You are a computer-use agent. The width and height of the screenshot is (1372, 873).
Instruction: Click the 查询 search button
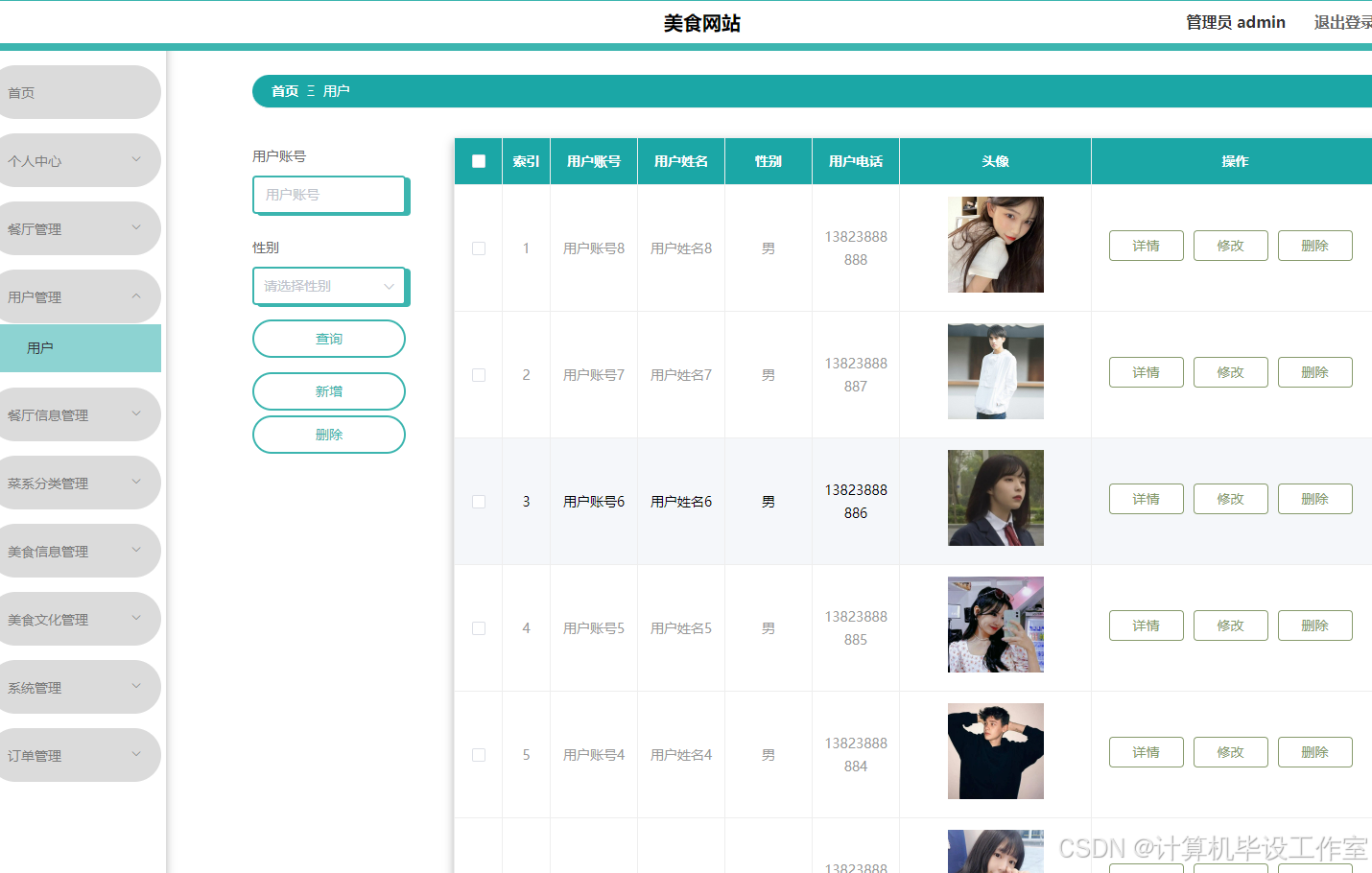pyautogui.click(x=329, y=339)
